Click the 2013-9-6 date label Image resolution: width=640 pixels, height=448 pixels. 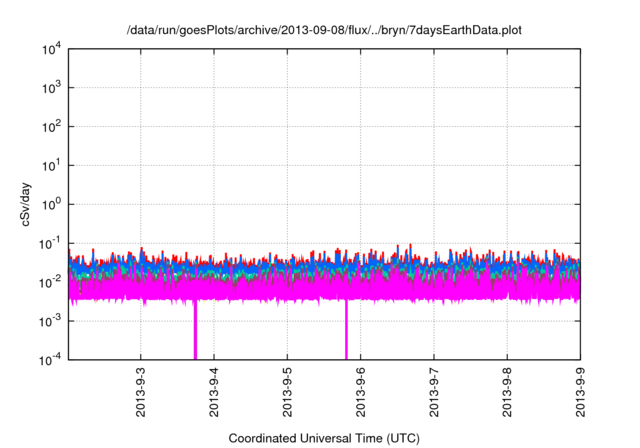coord(360,392)
